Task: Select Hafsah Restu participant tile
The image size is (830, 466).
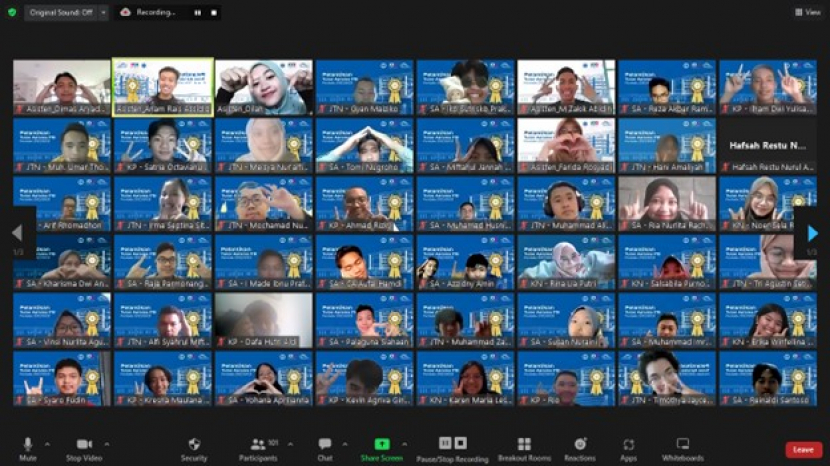Action: pos(768,146)
